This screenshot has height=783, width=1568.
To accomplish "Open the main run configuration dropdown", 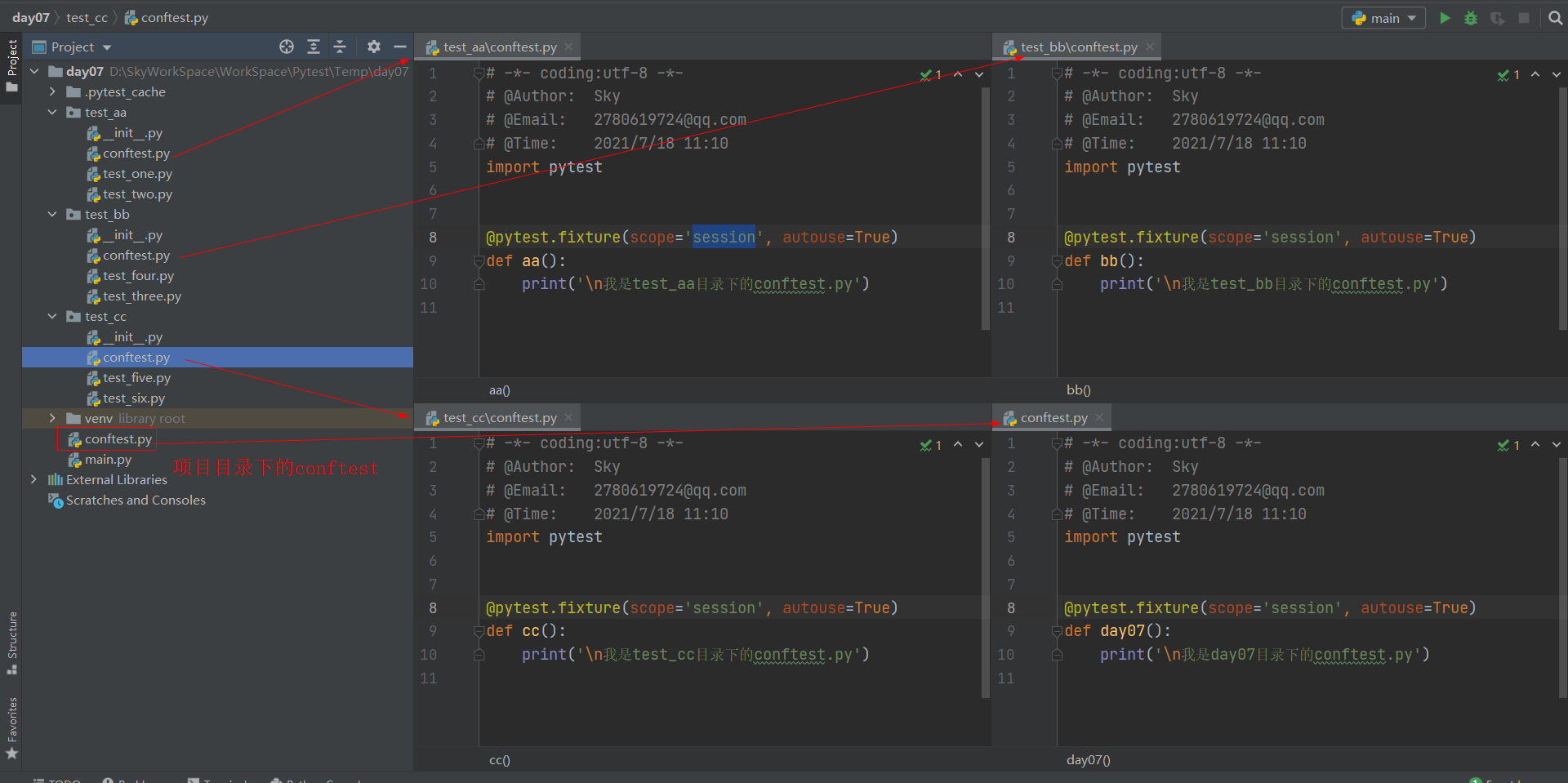I will [x=1384, y=18].
